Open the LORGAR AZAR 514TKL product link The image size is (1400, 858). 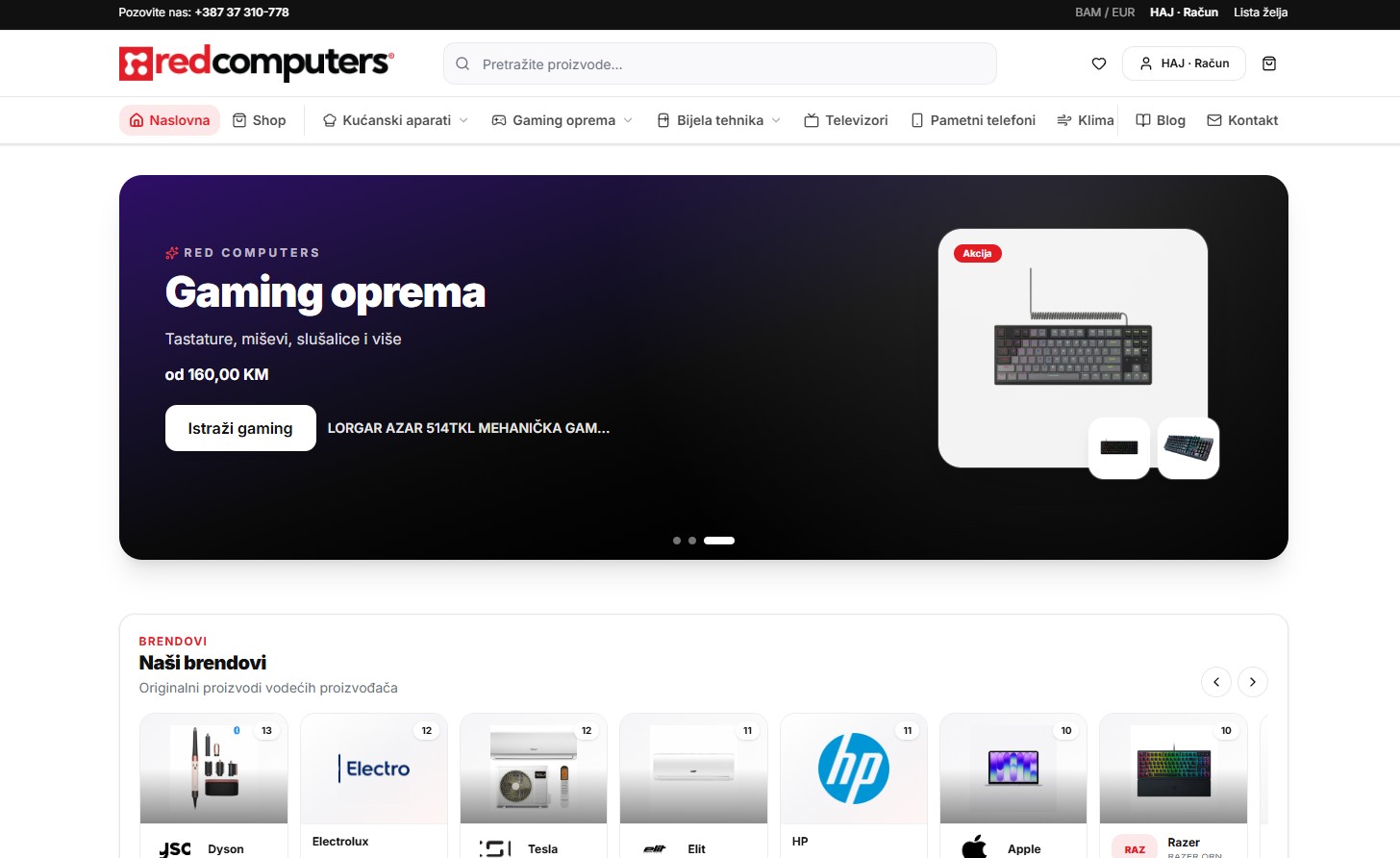468,428
